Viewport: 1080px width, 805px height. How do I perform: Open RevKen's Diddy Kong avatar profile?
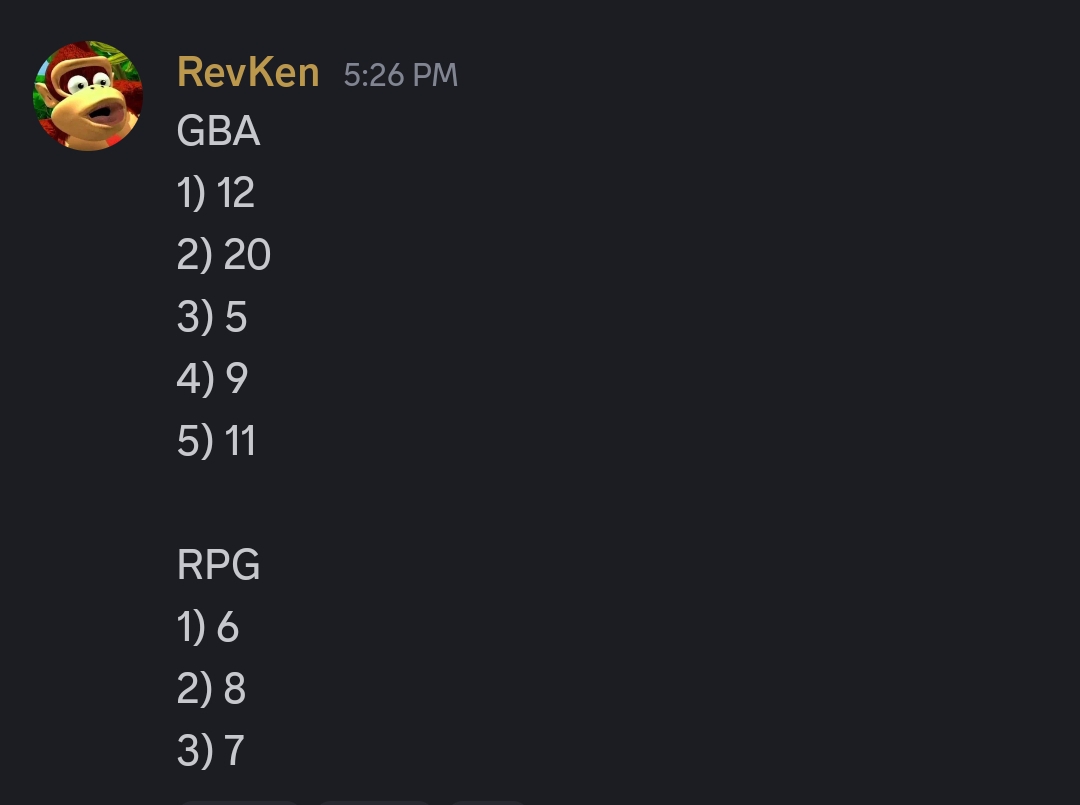88,96
